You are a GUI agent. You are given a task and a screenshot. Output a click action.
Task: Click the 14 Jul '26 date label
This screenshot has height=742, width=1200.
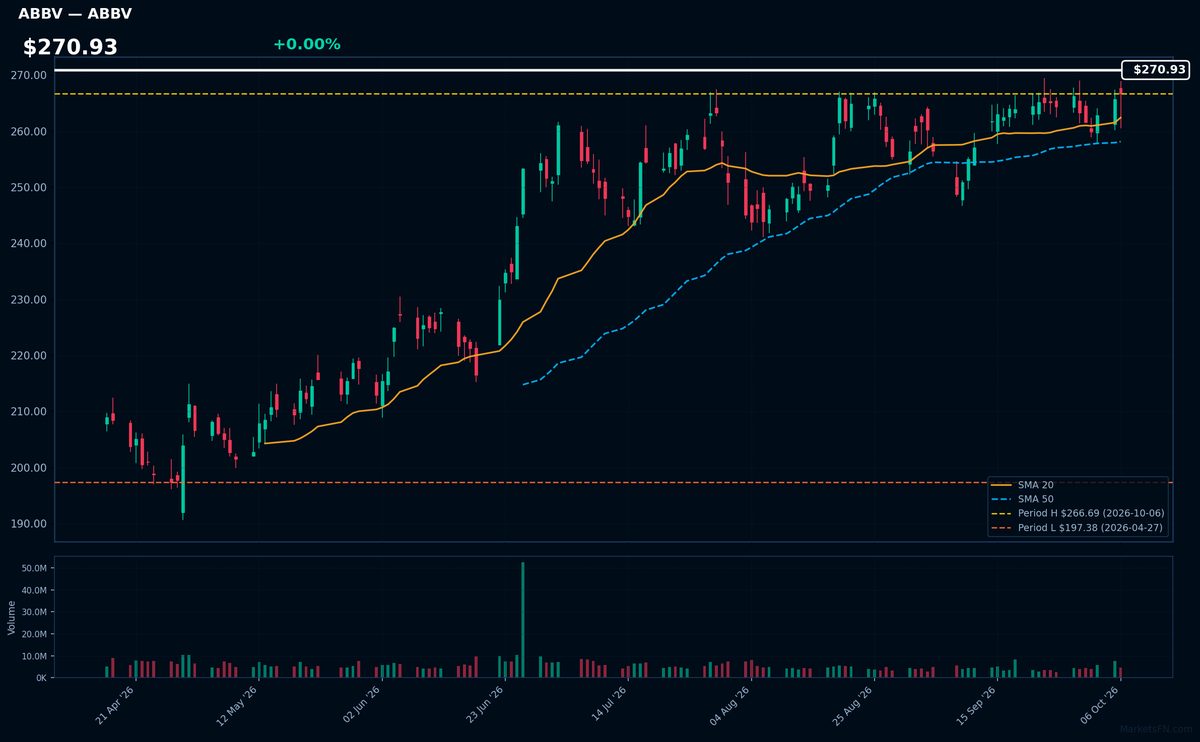(609, 706)
